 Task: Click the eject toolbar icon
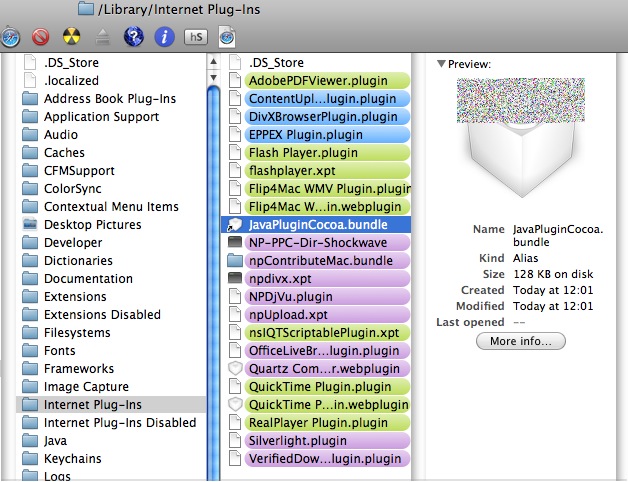pos(103,37)
